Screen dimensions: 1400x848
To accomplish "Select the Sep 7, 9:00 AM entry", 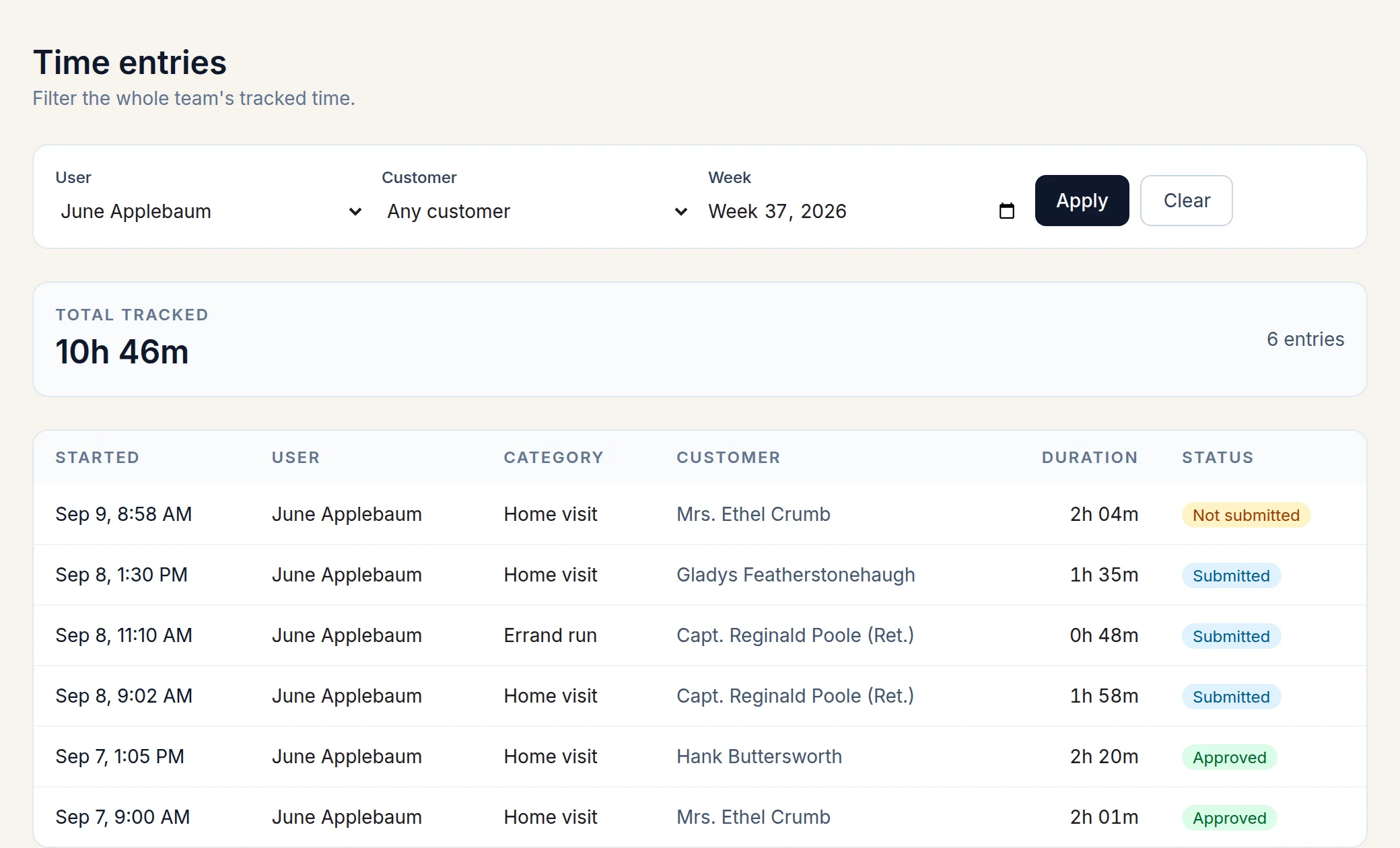I will [x=700, y=817].
